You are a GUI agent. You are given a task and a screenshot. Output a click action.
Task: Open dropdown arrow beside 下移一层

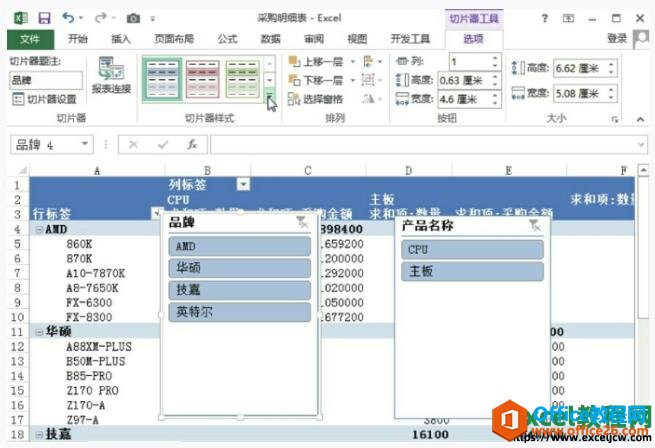[353, 80]
